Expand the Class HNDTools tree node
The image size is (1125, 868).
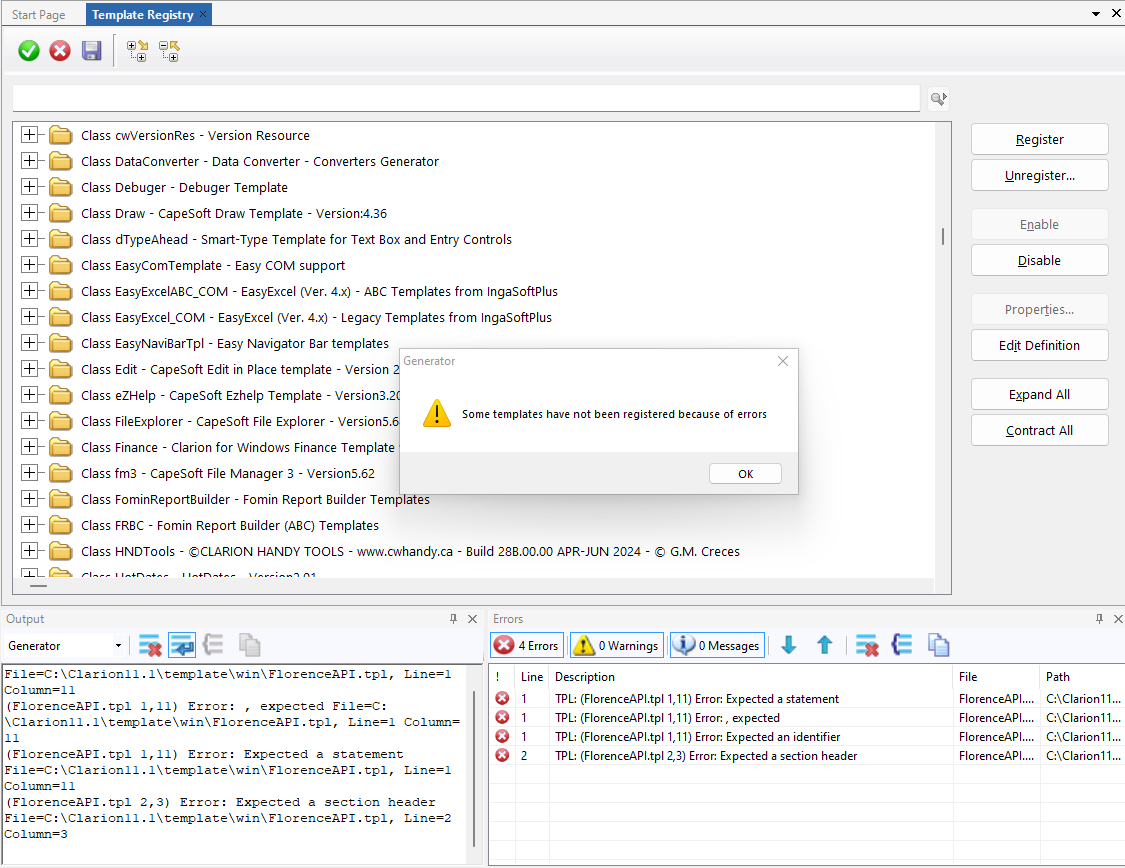click(29, 551)
